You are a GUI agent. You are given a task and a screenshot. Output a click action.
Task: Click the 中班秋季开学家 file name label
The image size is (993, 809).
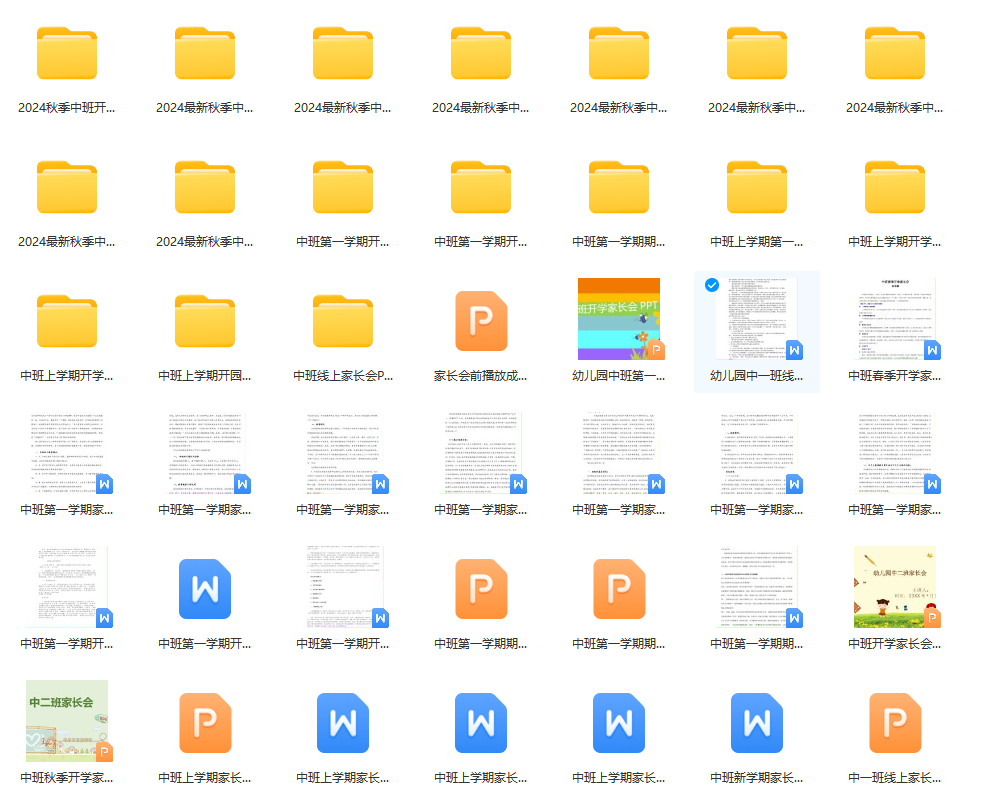pyautogui.click(x=66, y=776)
